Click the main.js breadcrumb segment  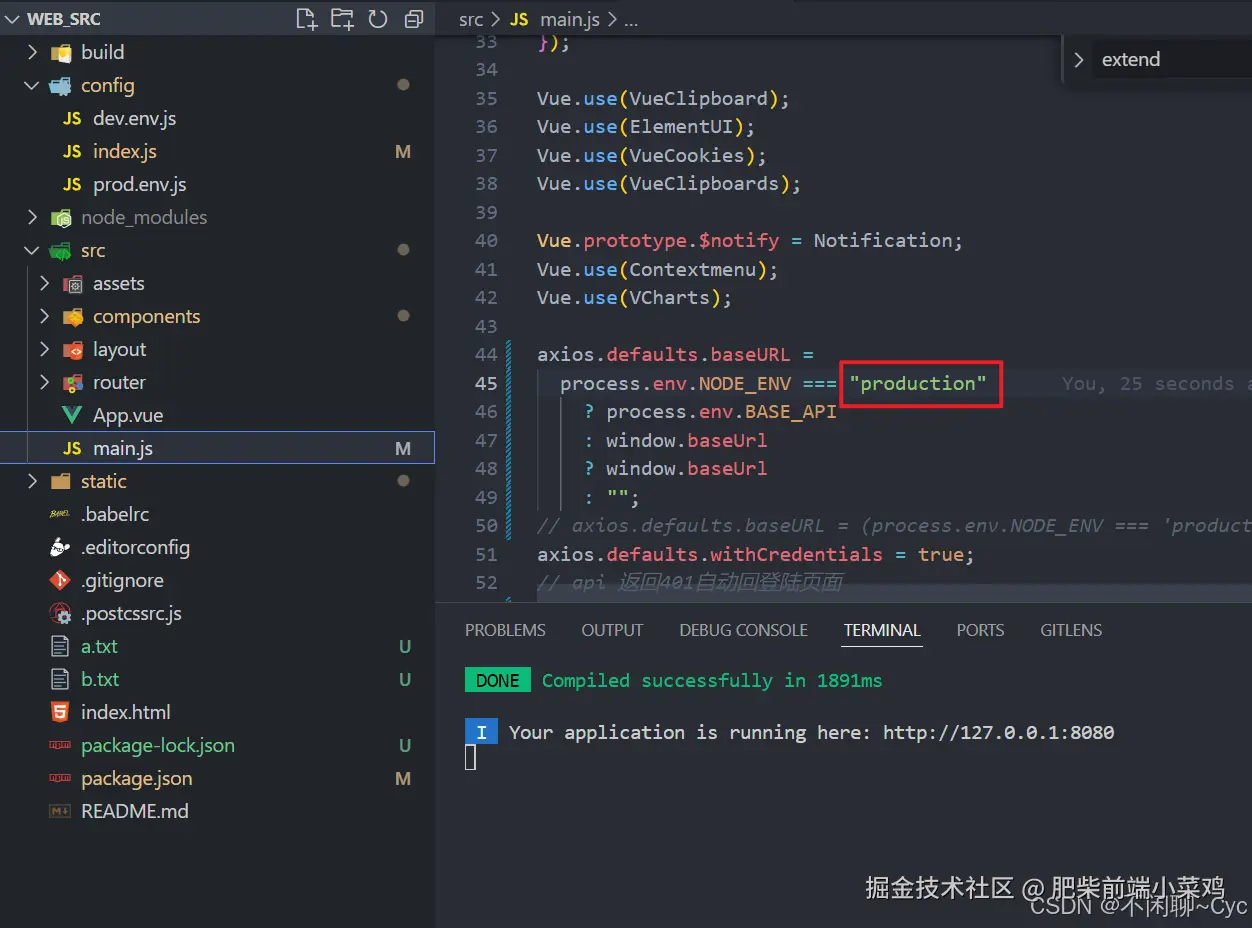tap(572, 19)
